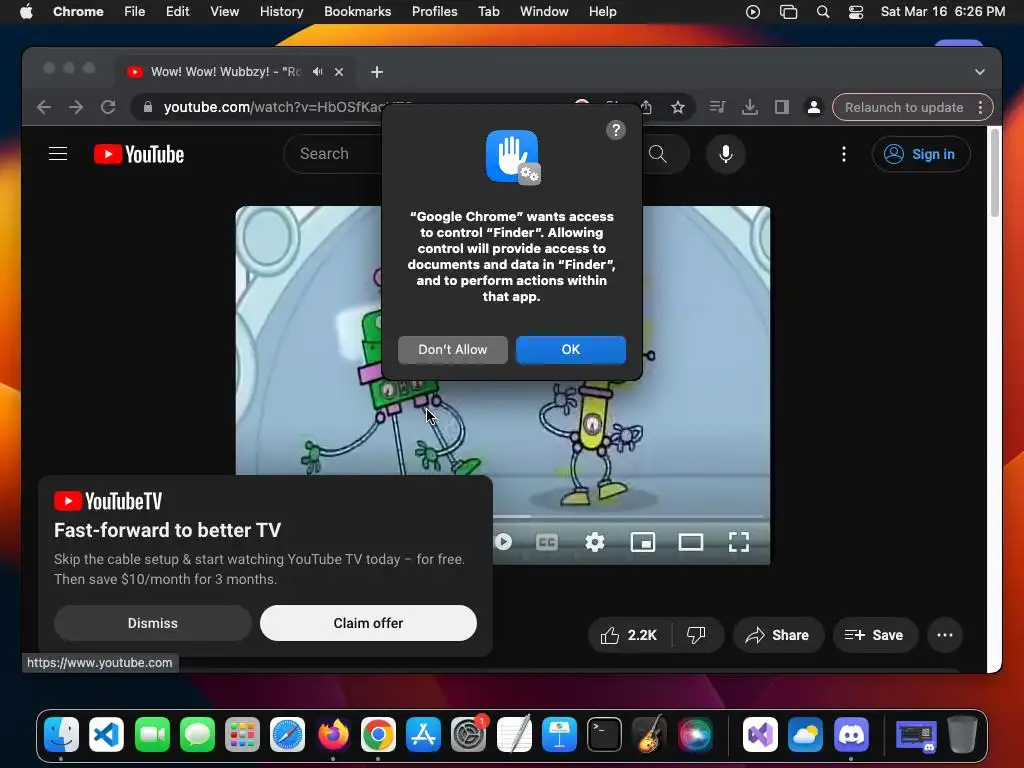The image size is (1024, 768).
Task: Share the video
Action: 777,635
